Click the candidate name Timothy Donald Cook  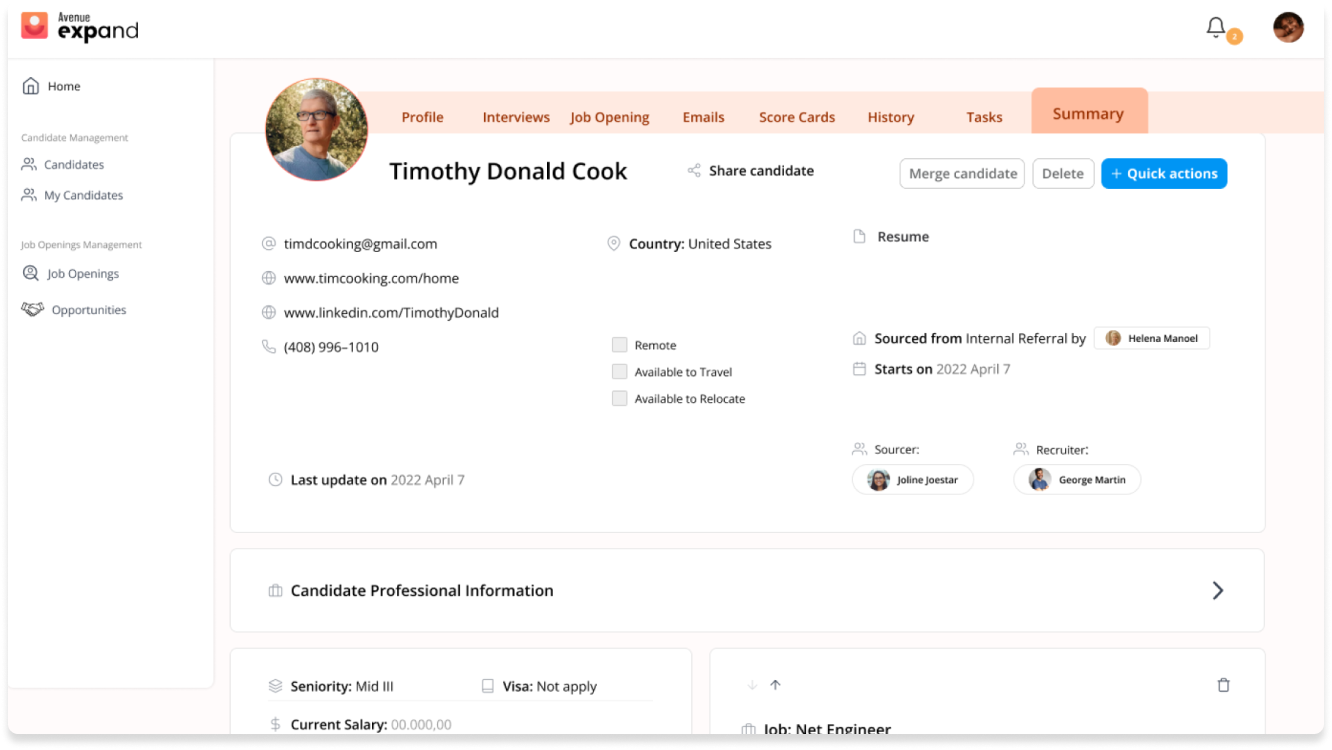point(508,171)
